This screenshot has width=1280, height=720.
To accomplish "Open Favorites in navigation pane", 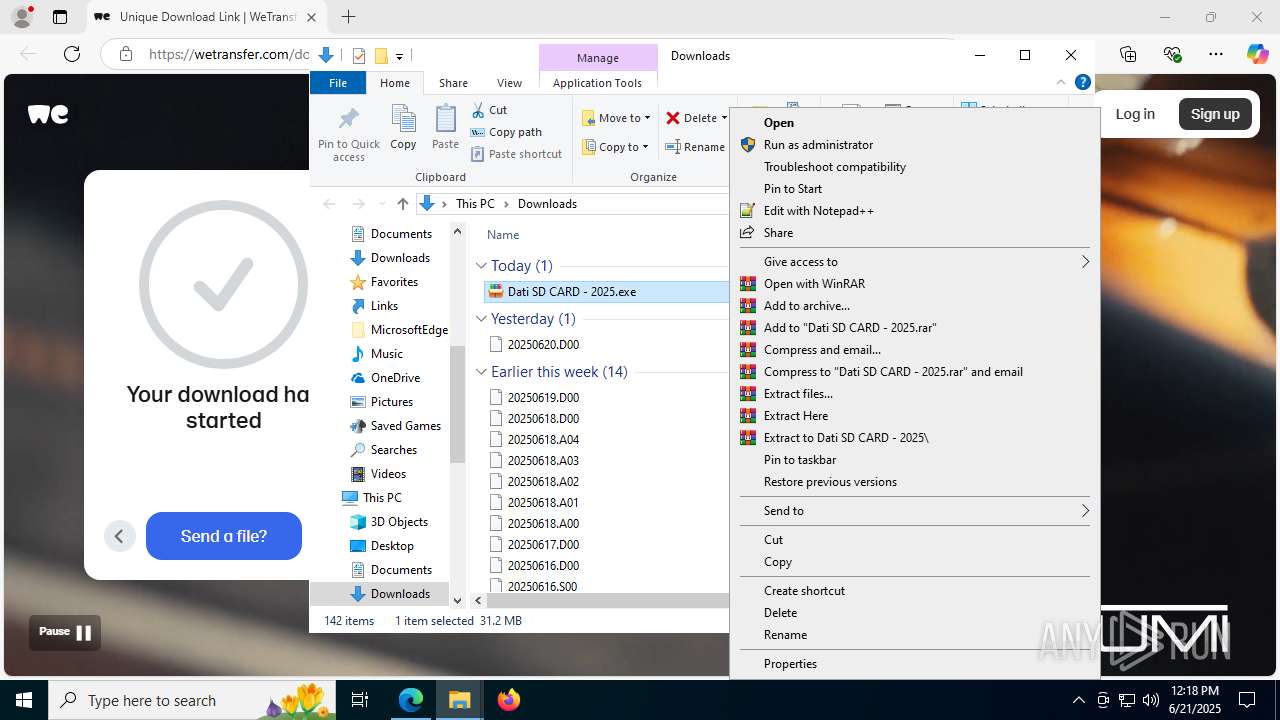I will (394, 282).
